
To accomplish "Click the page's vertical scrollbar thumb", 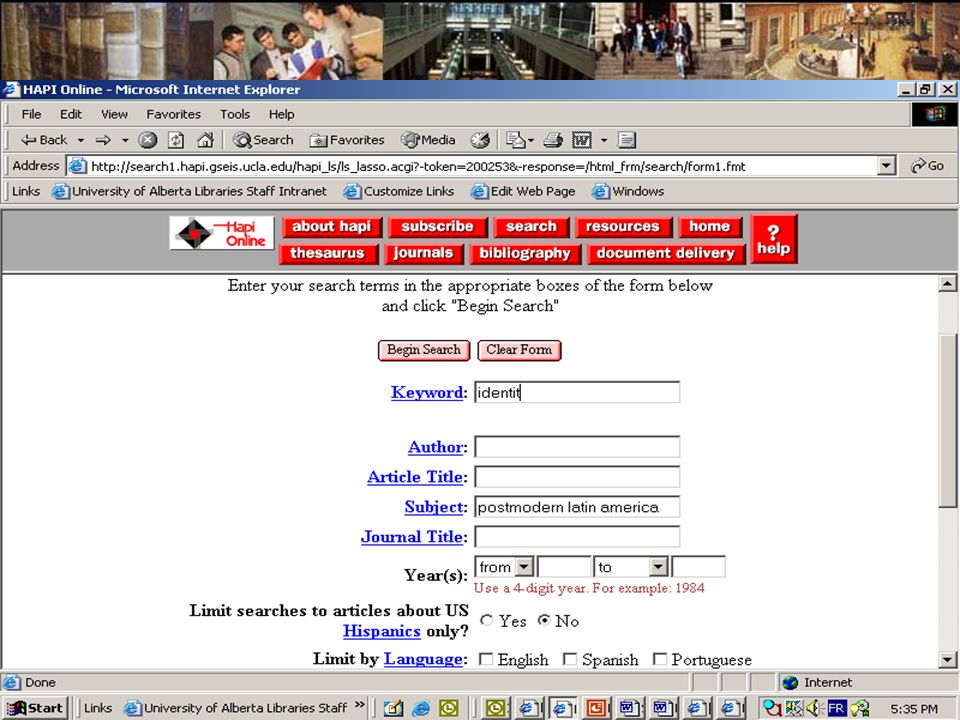I will (x=947, y=420).
